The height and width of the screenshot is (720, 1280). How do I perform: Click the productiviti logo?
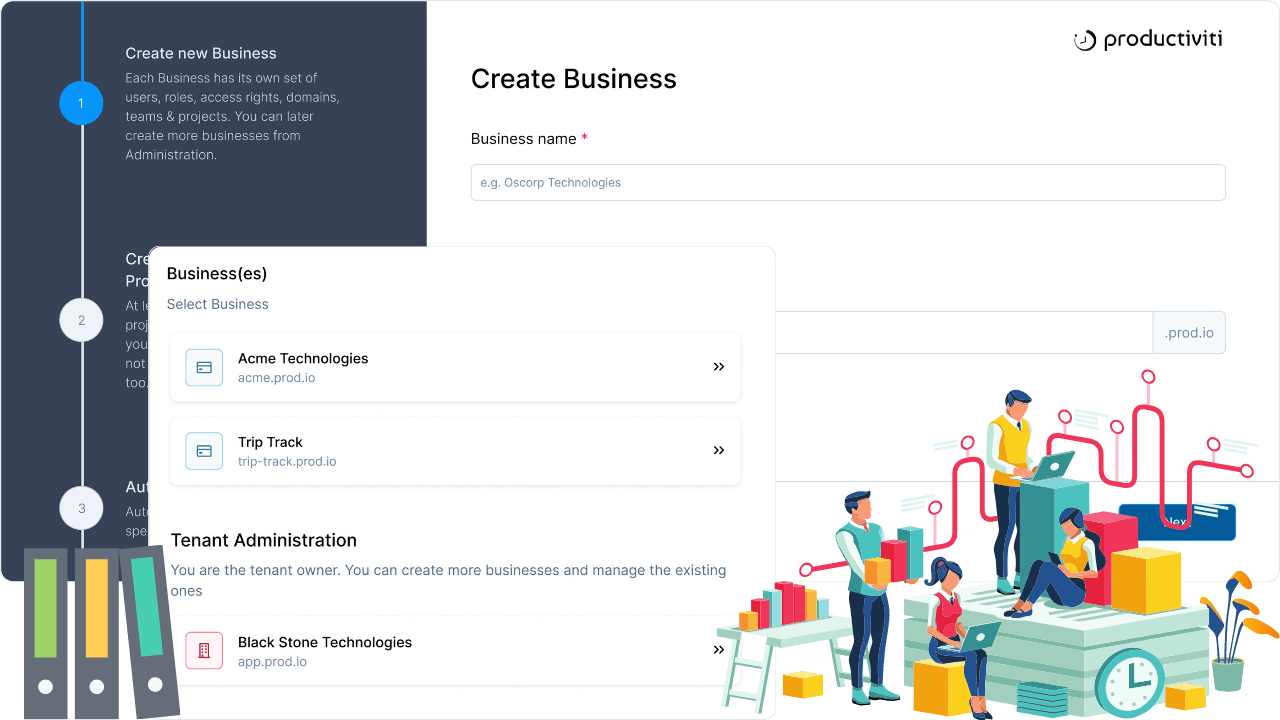1148,40
